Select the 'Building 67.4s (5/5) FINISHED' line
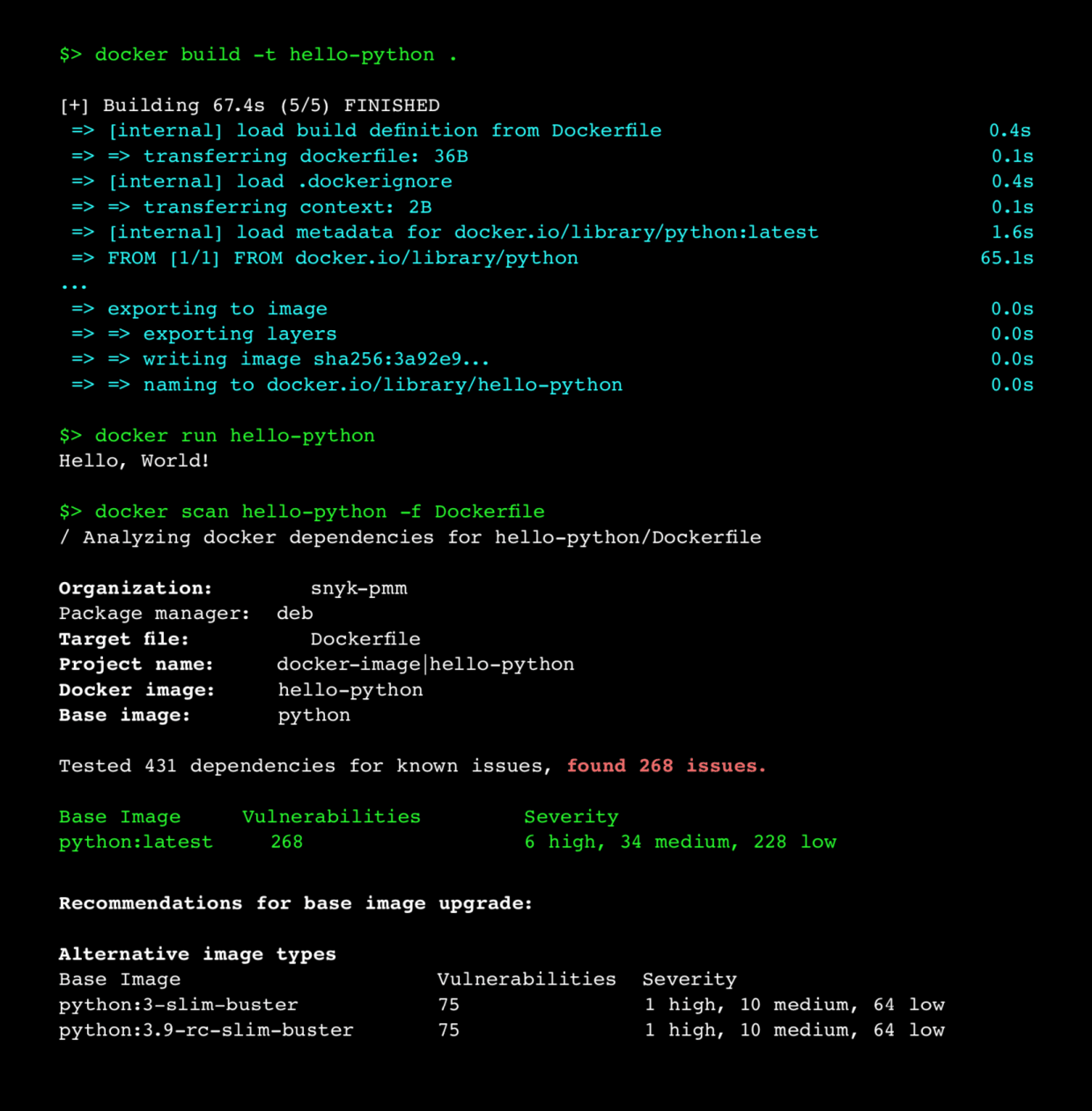1092x1111 pixels. point(249,106)
